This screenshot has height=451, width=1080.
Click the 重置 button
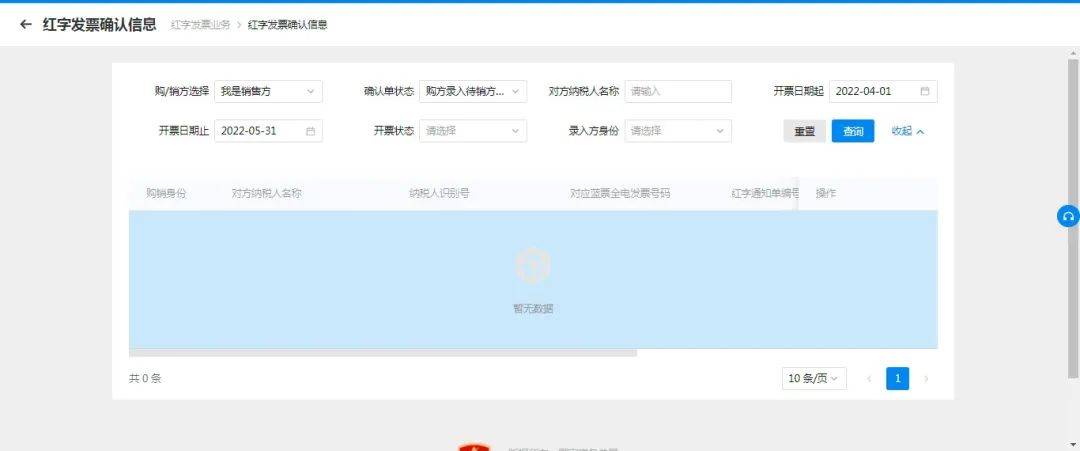804,131
